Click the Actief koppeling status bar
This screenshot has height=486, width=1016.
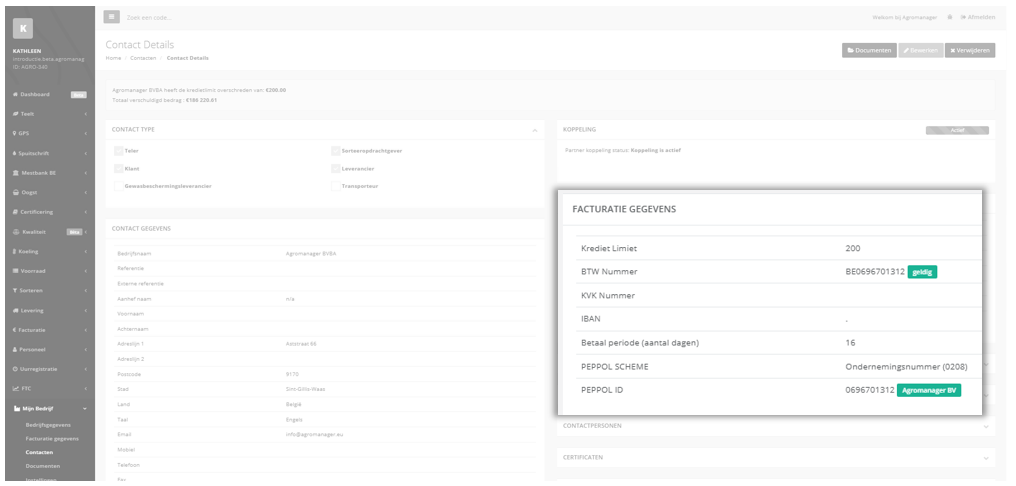coord(958,130)
